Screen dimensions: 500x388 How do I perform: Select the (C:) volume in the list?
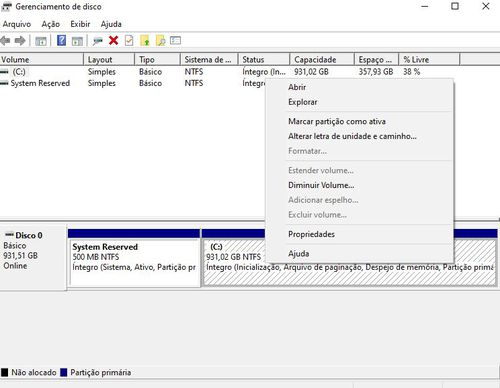click(19, 72)
